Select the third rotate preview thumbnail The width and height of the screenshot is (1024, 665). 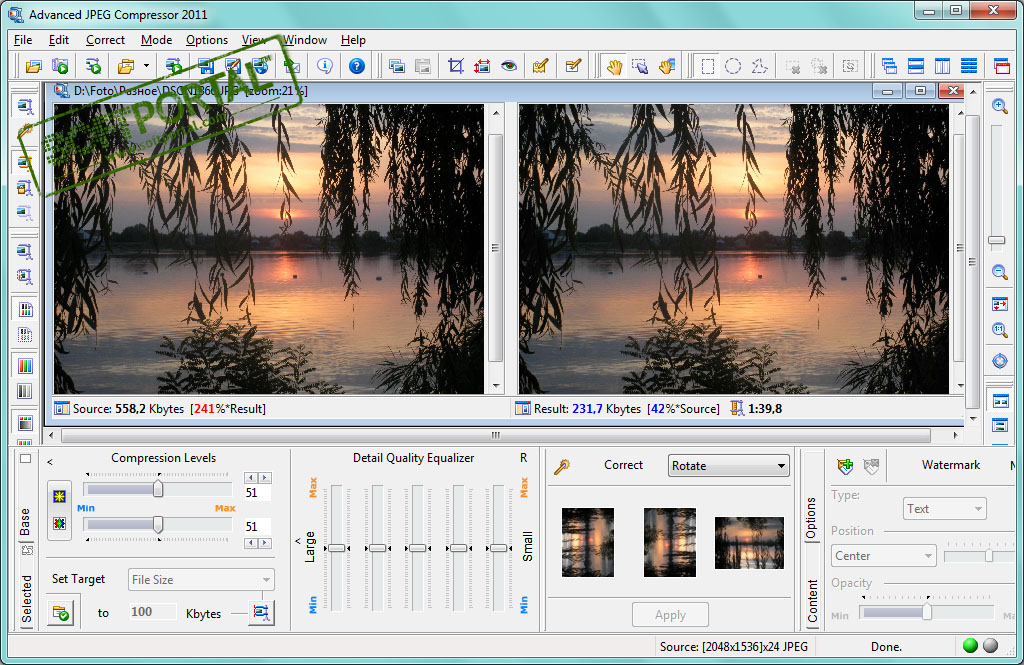coord(749,543)
